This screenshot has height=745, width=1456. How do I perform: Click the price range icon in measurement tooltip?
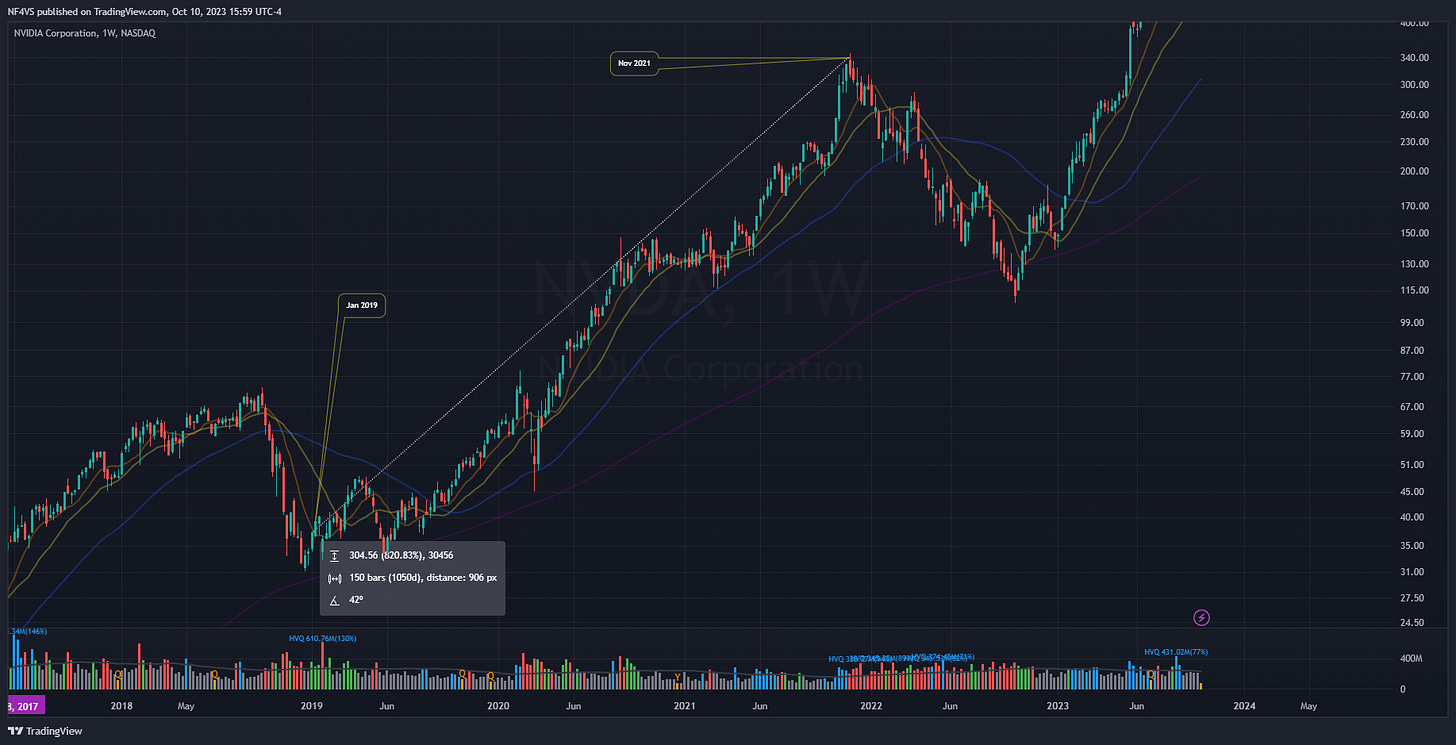coord(335,556)
